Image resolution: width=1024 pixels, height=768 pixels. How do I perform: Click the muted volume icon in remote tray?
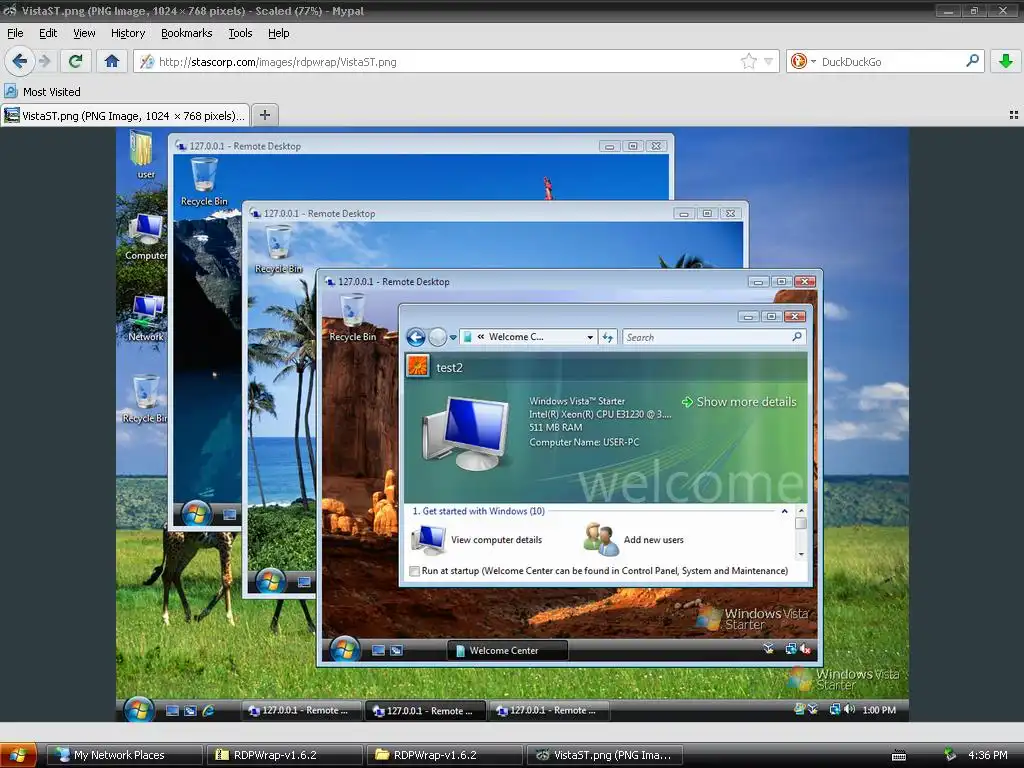(806, 649)
